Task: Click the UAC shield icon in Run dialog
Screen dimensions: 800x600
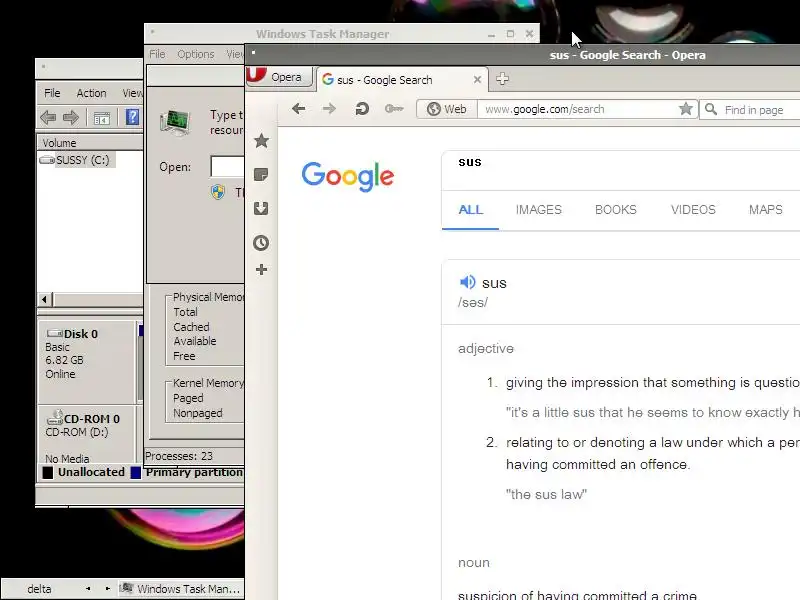Action: click(218, 192)
